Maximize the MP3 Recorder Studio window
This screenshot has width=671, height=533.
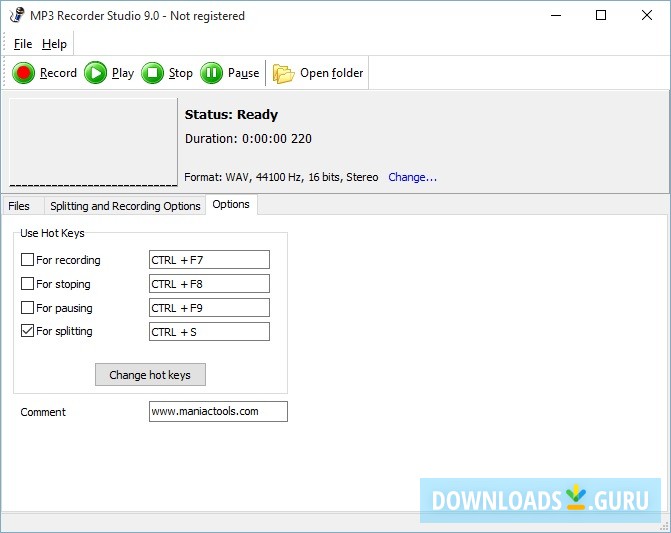(601, 15)
